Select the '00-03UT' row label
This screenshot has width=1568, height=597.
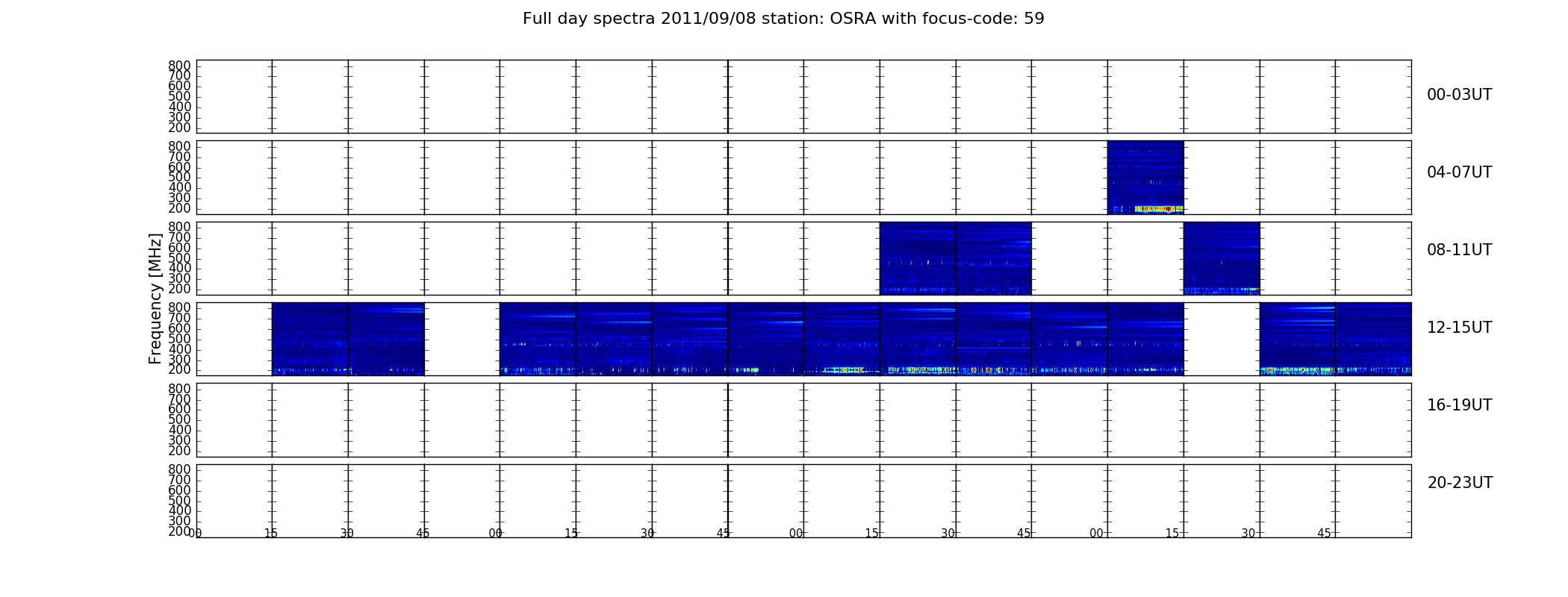pos(1459,95)
